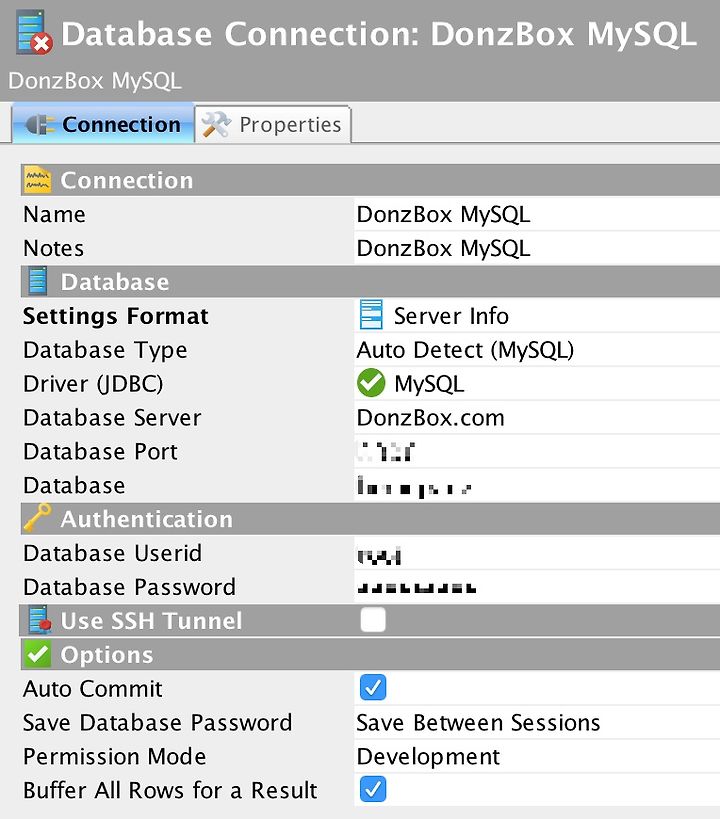Click the Settings Format label
Screen dimensions: 720x819
click(115, 316)
